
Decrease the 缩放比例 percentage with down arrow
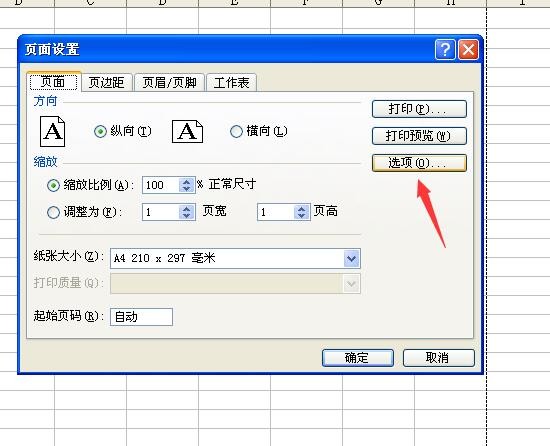[x=187, y=189]
